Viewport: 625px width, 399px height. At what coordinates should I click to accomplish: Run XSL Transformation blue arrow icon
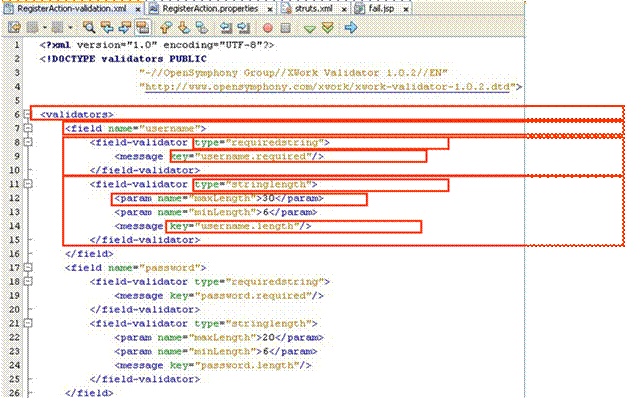351,27
